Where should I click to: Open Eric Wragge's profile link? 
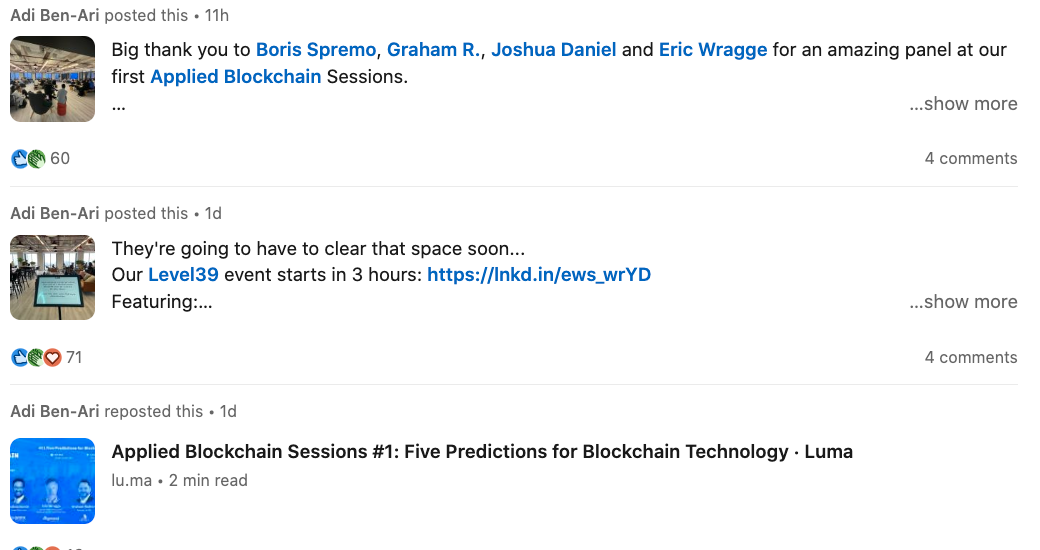tap(713, 50)
